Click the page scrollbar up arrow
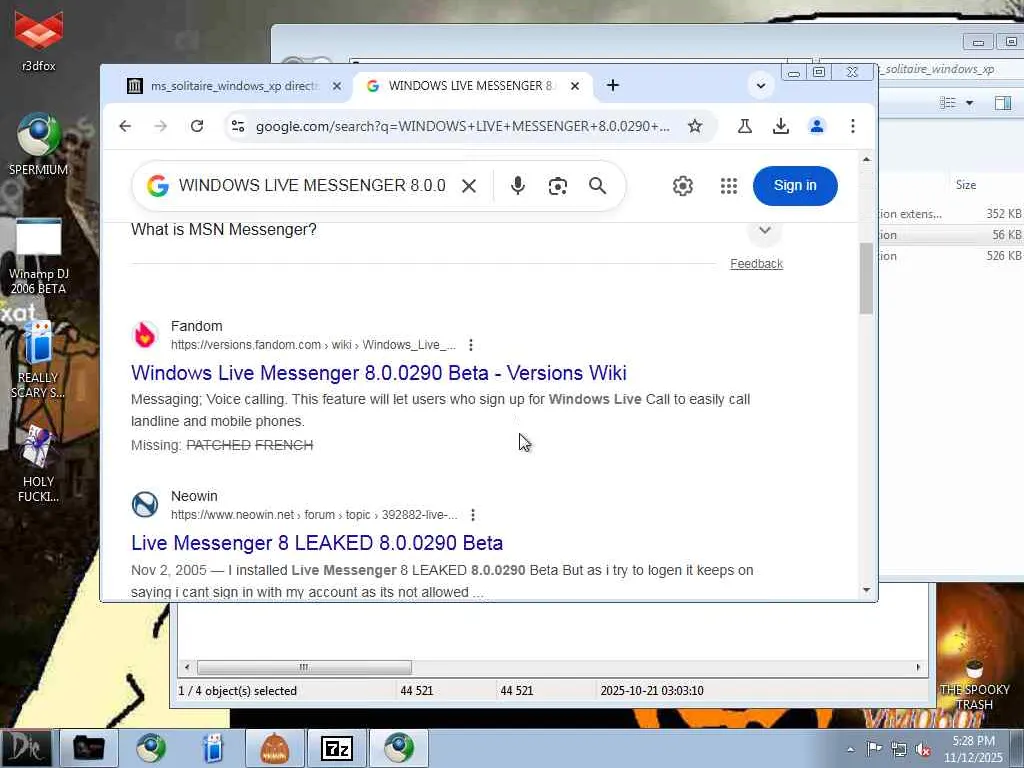The height and width of the screenshot is (768, 1024). (x=867, y=159)
